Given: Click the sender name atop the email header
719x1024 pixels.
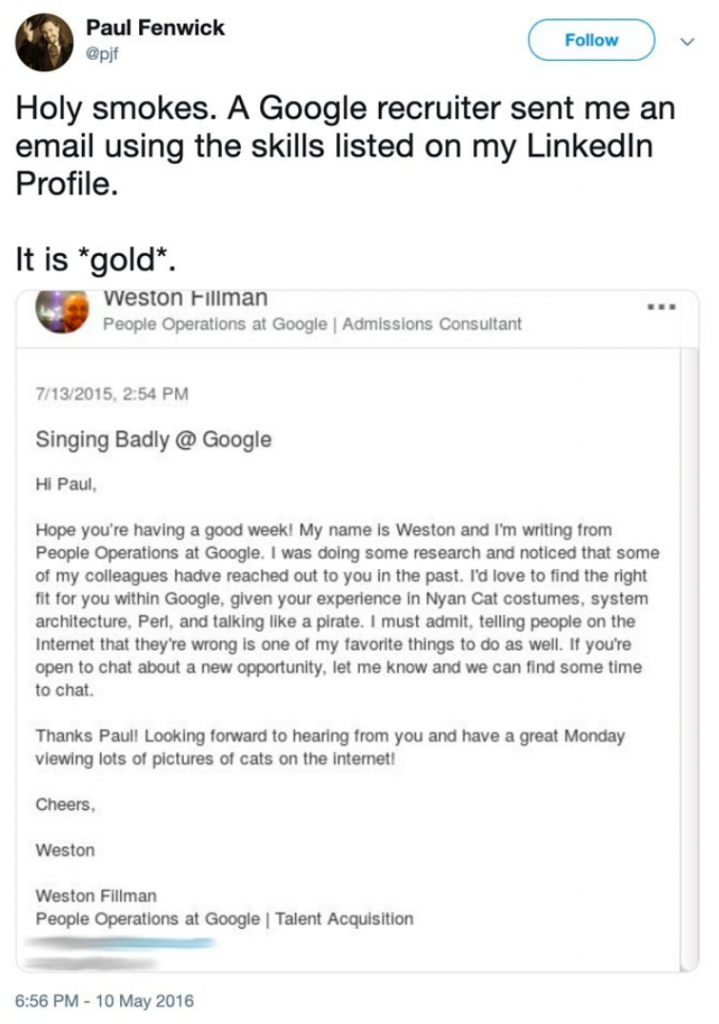Looking at the screenshot, I should click(185, 298).
